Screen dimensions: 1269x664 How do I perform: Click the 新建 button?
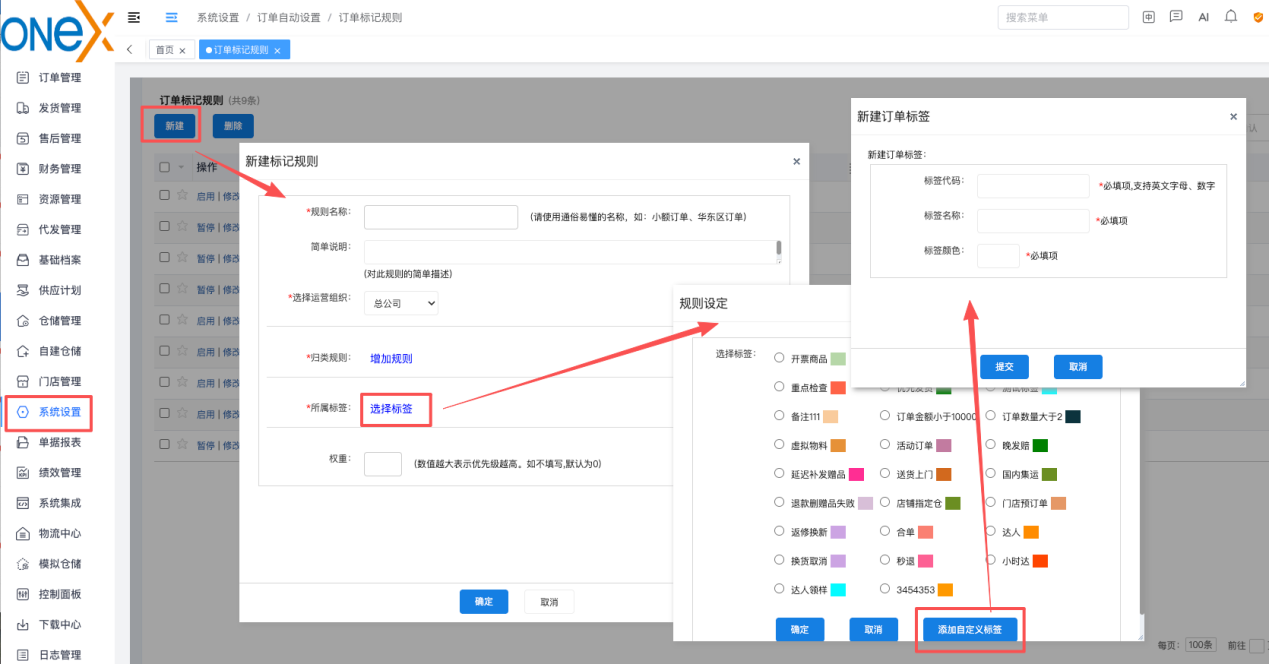[x=175, y=126]
